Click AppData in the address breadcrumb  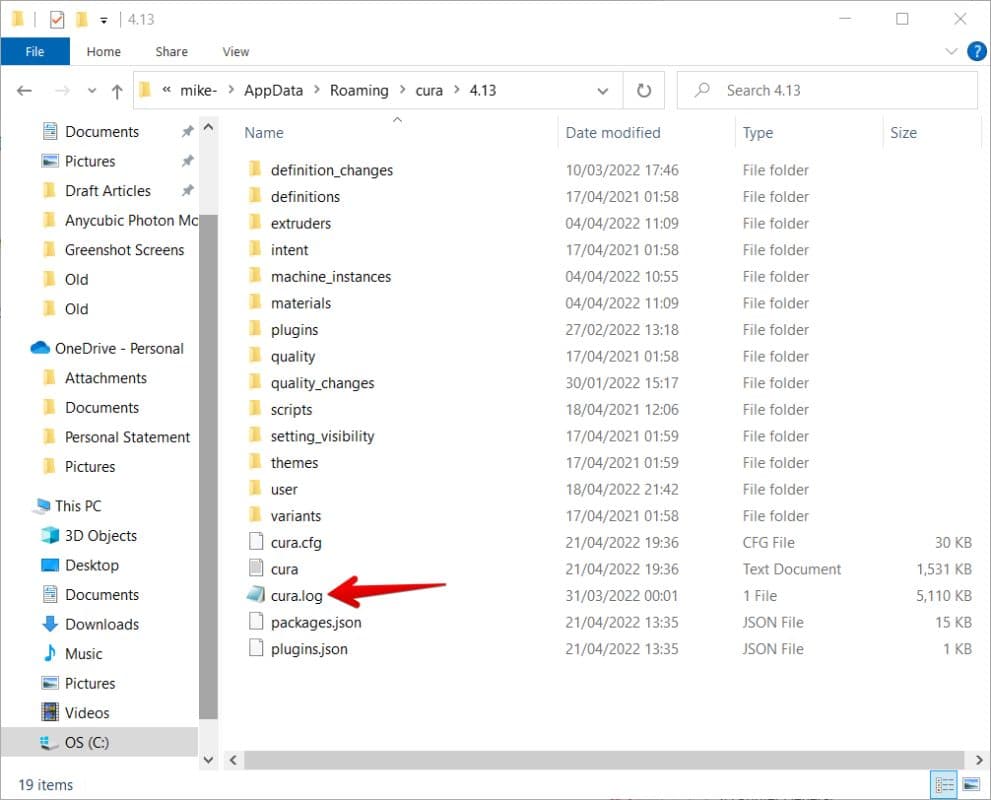coord(273,91)
